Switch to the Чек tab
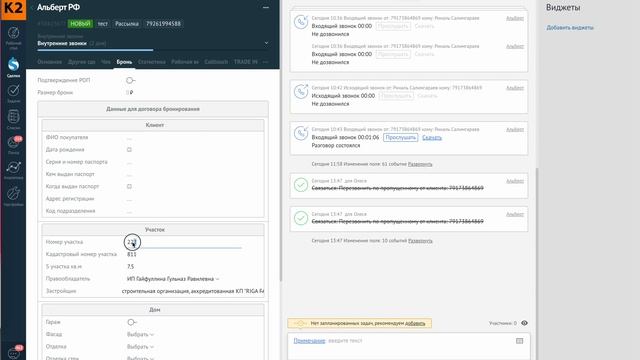Viewport: 640px width, 360px height. coord(106,62)
